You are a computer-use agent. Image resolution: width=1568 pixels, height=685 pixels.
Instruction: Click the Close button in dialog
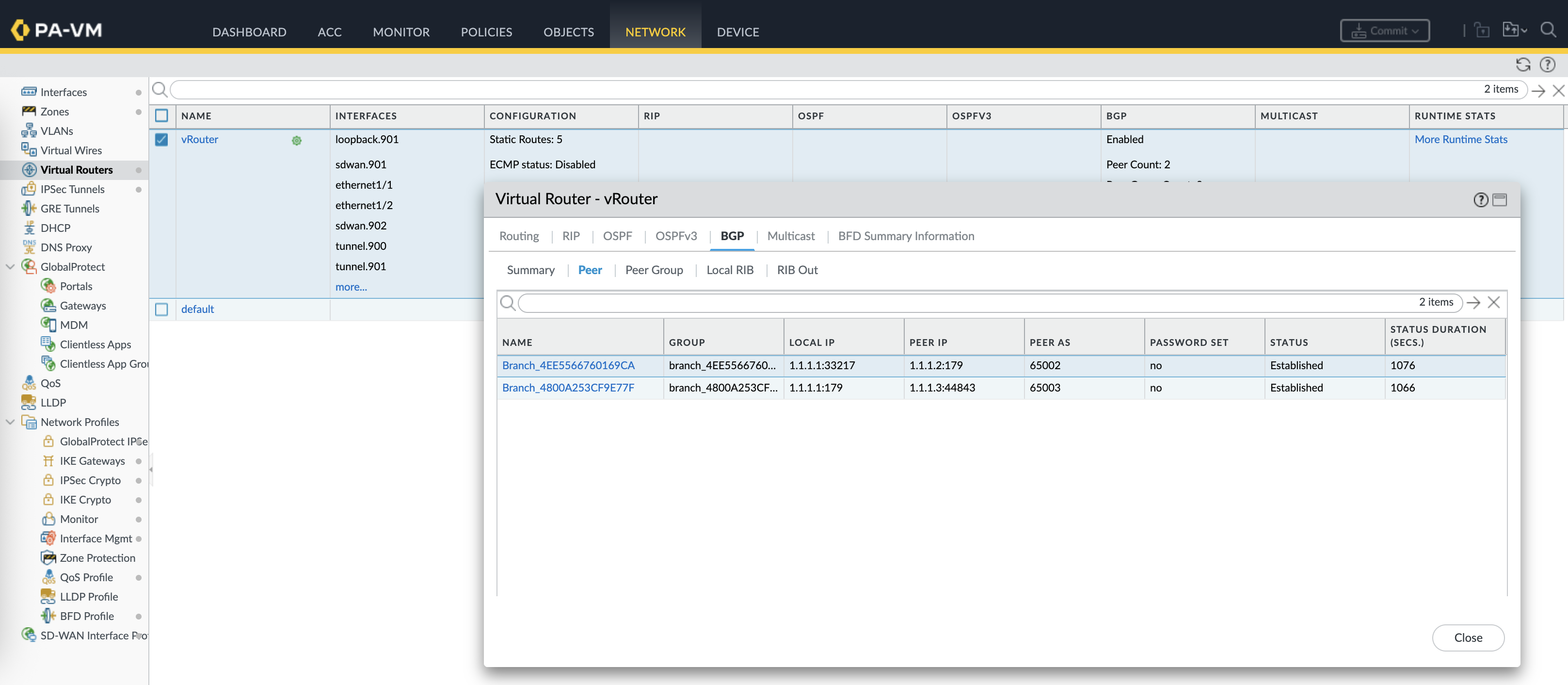(1468, 637)
